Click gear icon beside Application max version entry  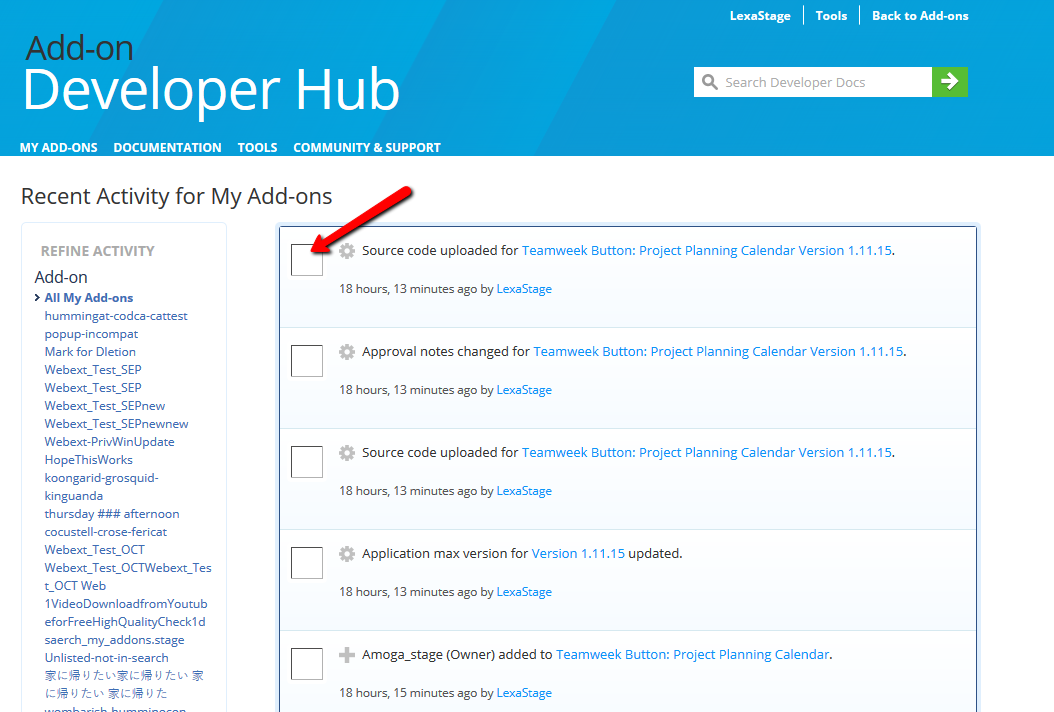tap(347, 553)
